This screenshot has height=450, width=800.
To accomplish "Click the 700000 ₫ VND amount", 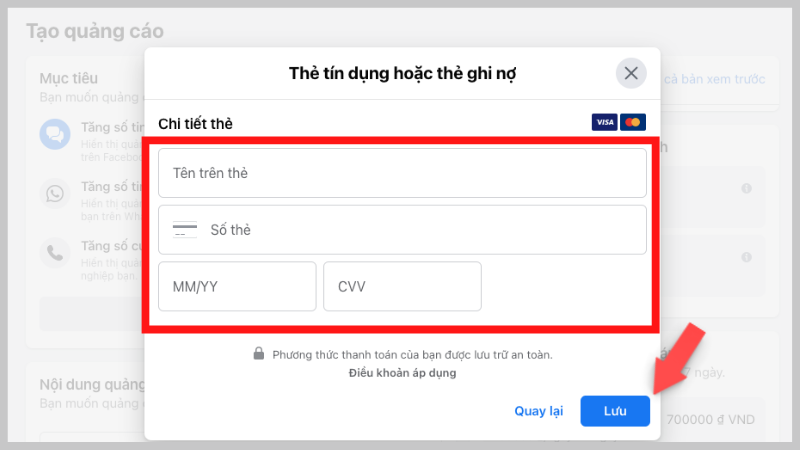I will 711,419.
